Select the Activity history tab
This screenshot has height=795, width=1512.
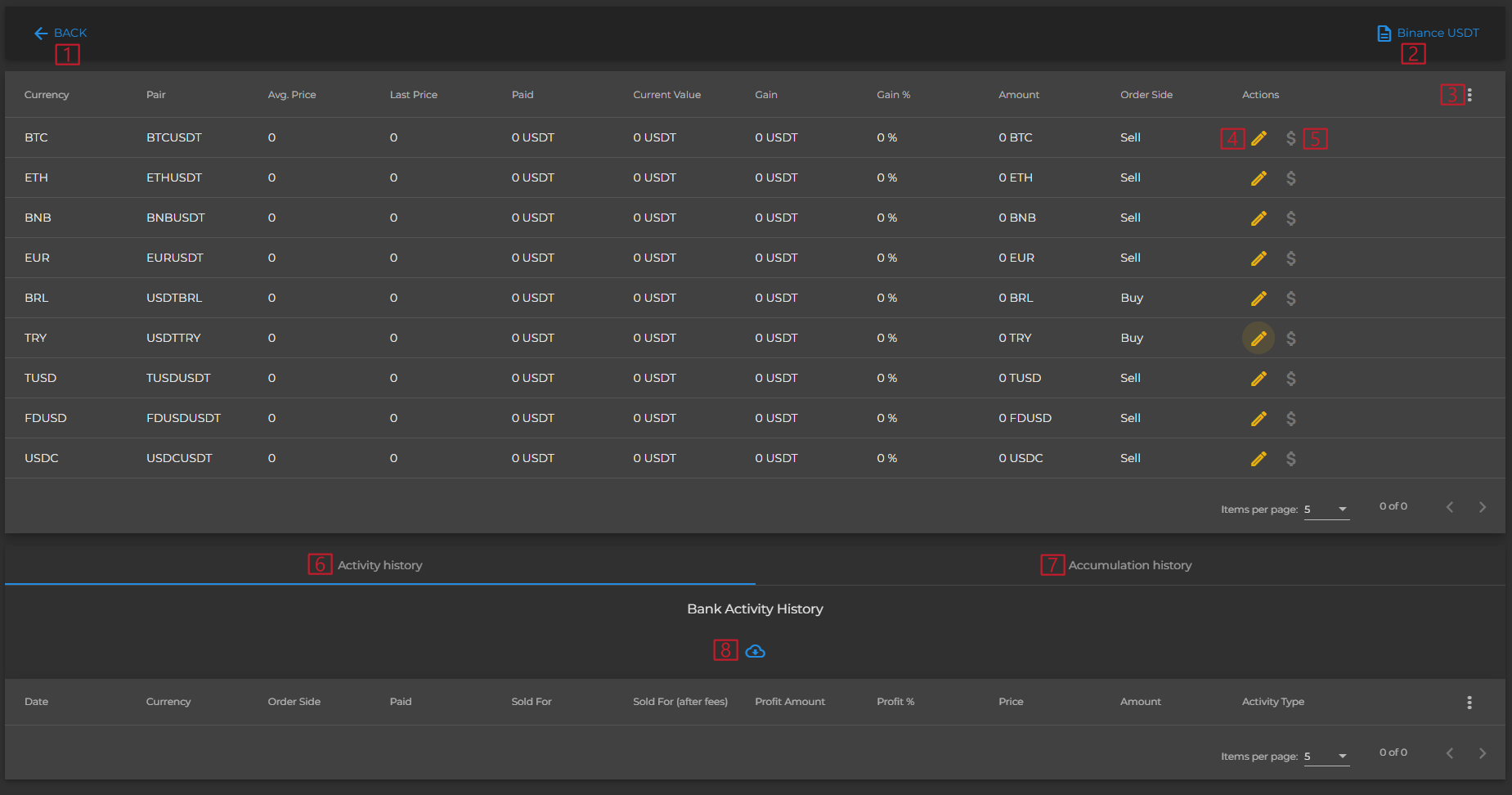(x=379, y=565)
